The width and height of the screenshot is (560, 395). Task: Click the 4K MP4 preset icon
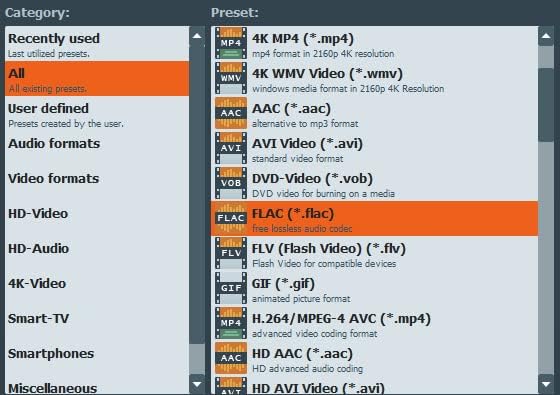click(231, 43)
